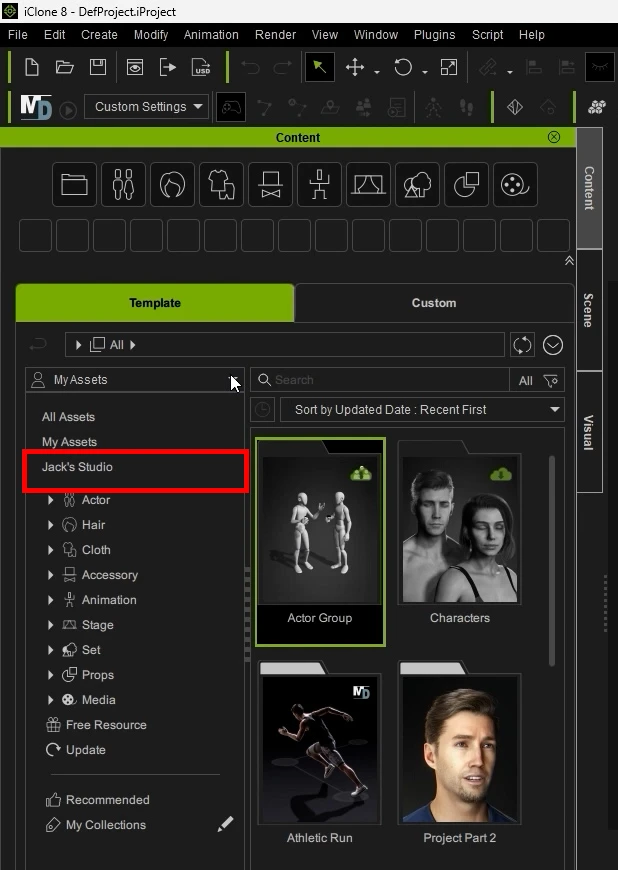Open the Scene category curtain icon
This screenshot has height=870, width=618.
tap(368, 185)
